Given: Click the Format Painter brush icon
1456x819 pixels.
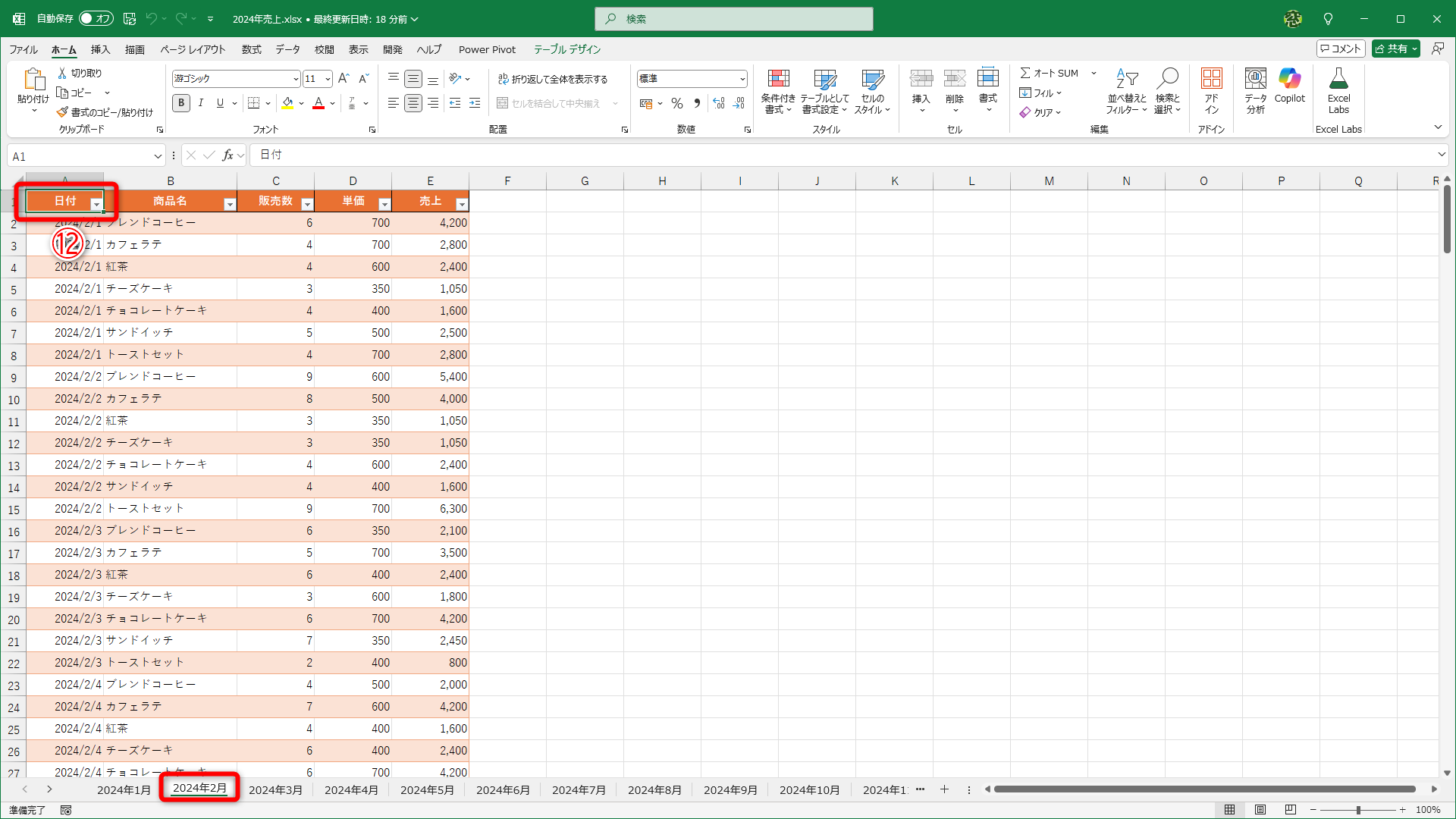Looking at the screenshot, I should coord(62,112).
